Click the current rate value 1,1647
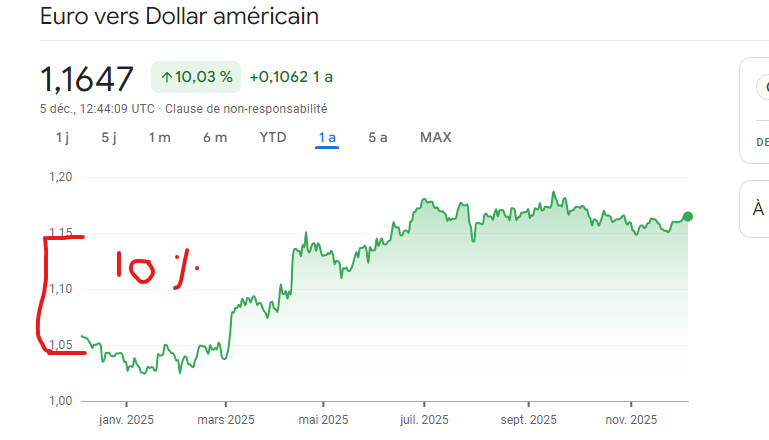 [87, 78]
